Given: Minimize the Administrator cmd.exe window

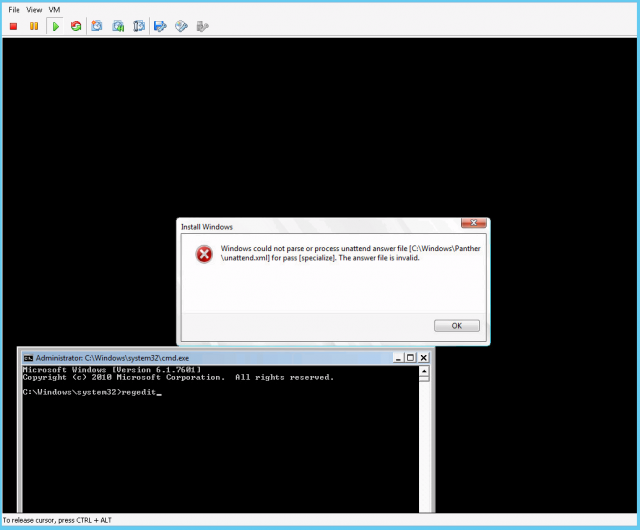Looking at the screenshot, I should pyautogui.click(x=397, y=357).
